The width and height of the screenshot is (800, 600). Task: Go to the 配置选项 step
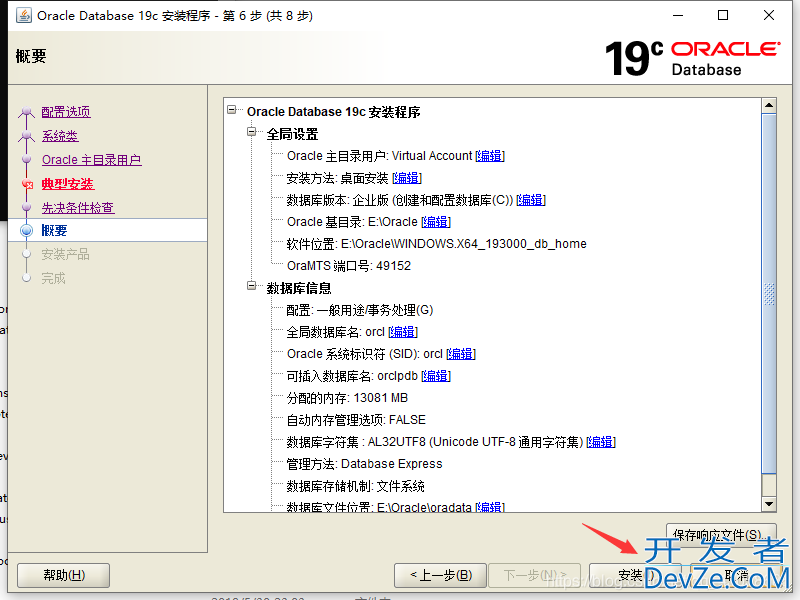click(66, 112)
